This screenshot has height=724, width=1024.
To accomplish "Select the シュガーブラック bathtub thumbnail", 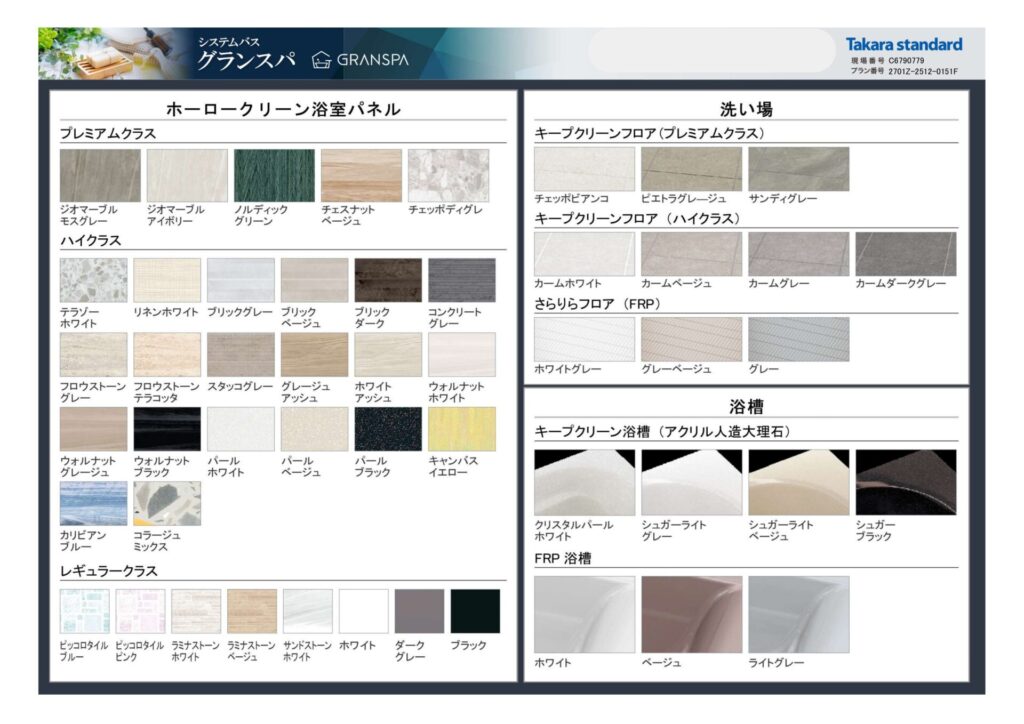I will (905, 482).
